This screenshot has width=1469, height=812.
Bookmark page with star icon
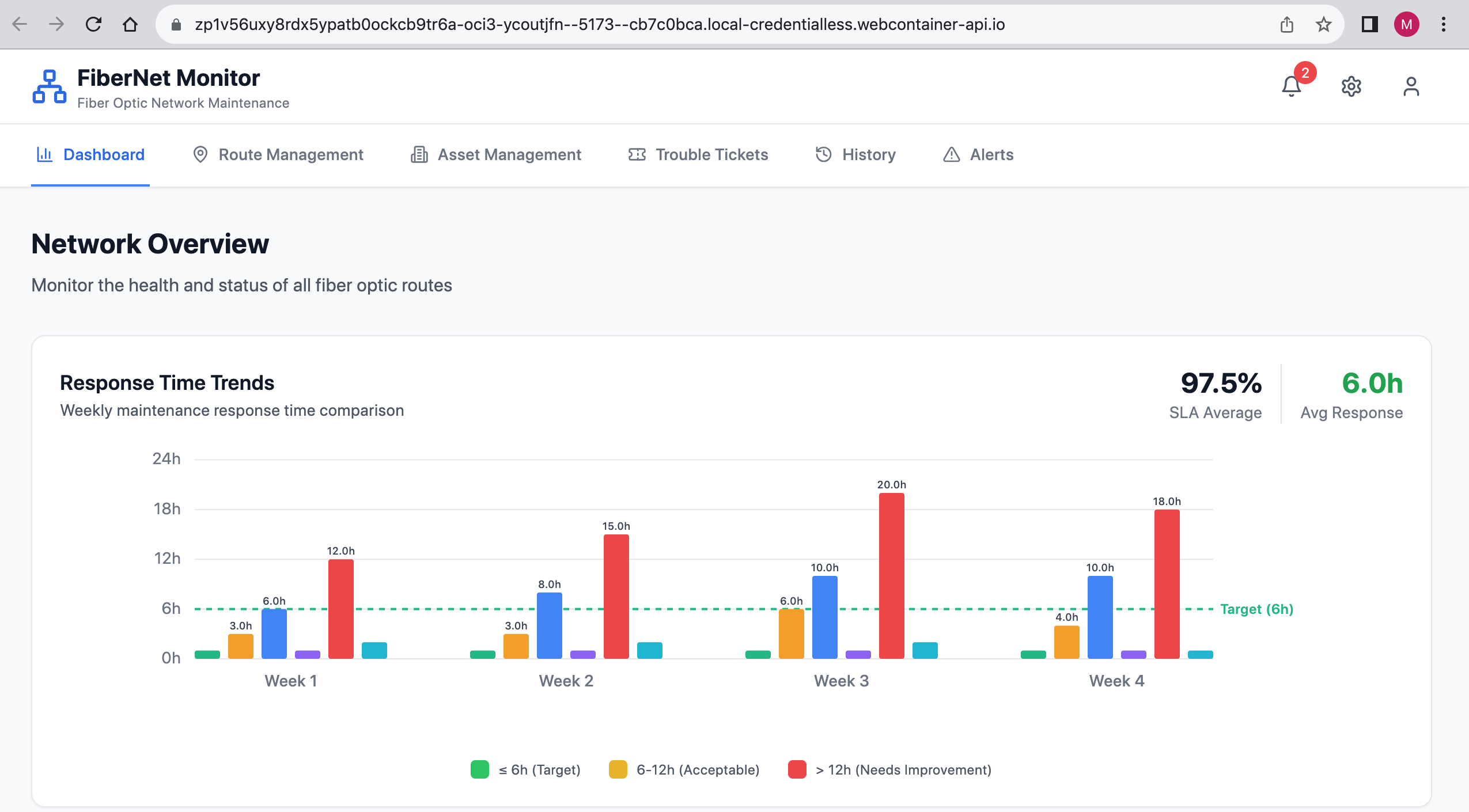click(x=1323, y=24)
